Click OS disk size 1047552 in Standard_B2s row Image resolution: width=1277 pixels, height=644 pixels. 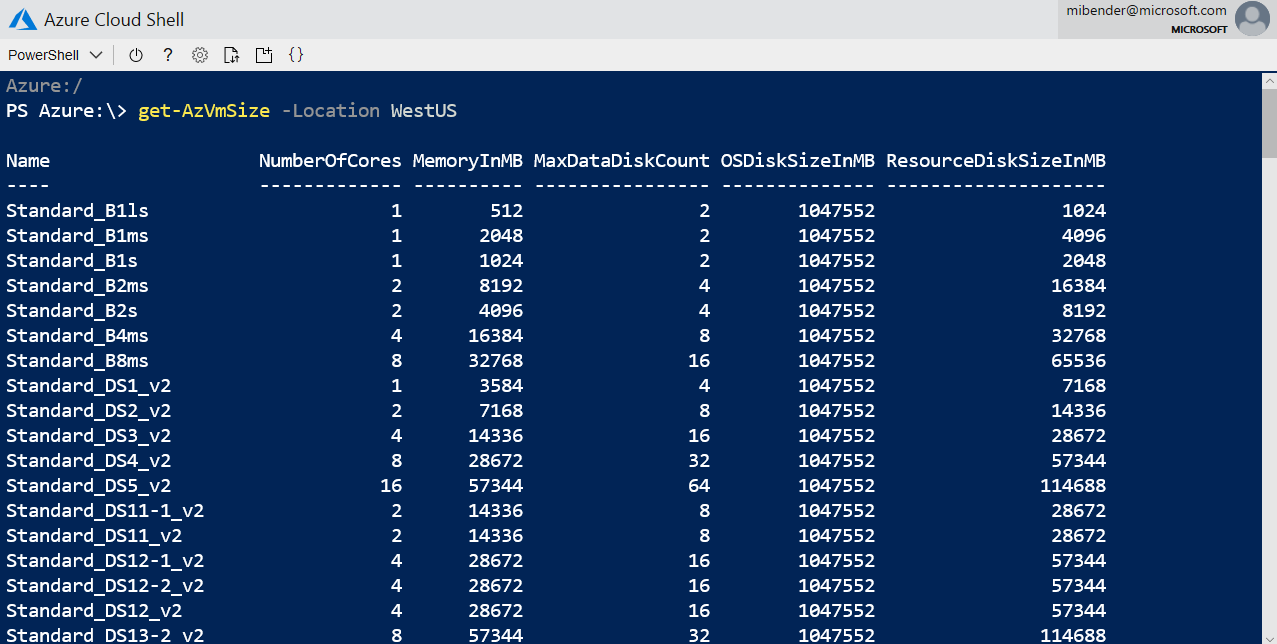click(x=837, y=311)
